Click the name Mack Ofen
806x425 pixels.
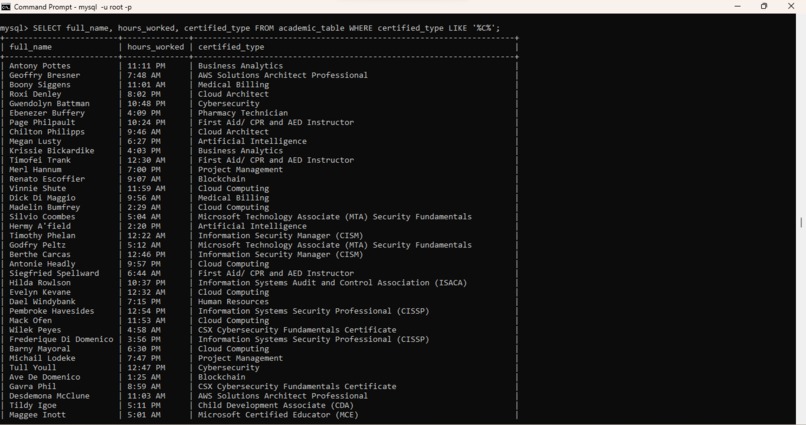[x=30, y=320]
